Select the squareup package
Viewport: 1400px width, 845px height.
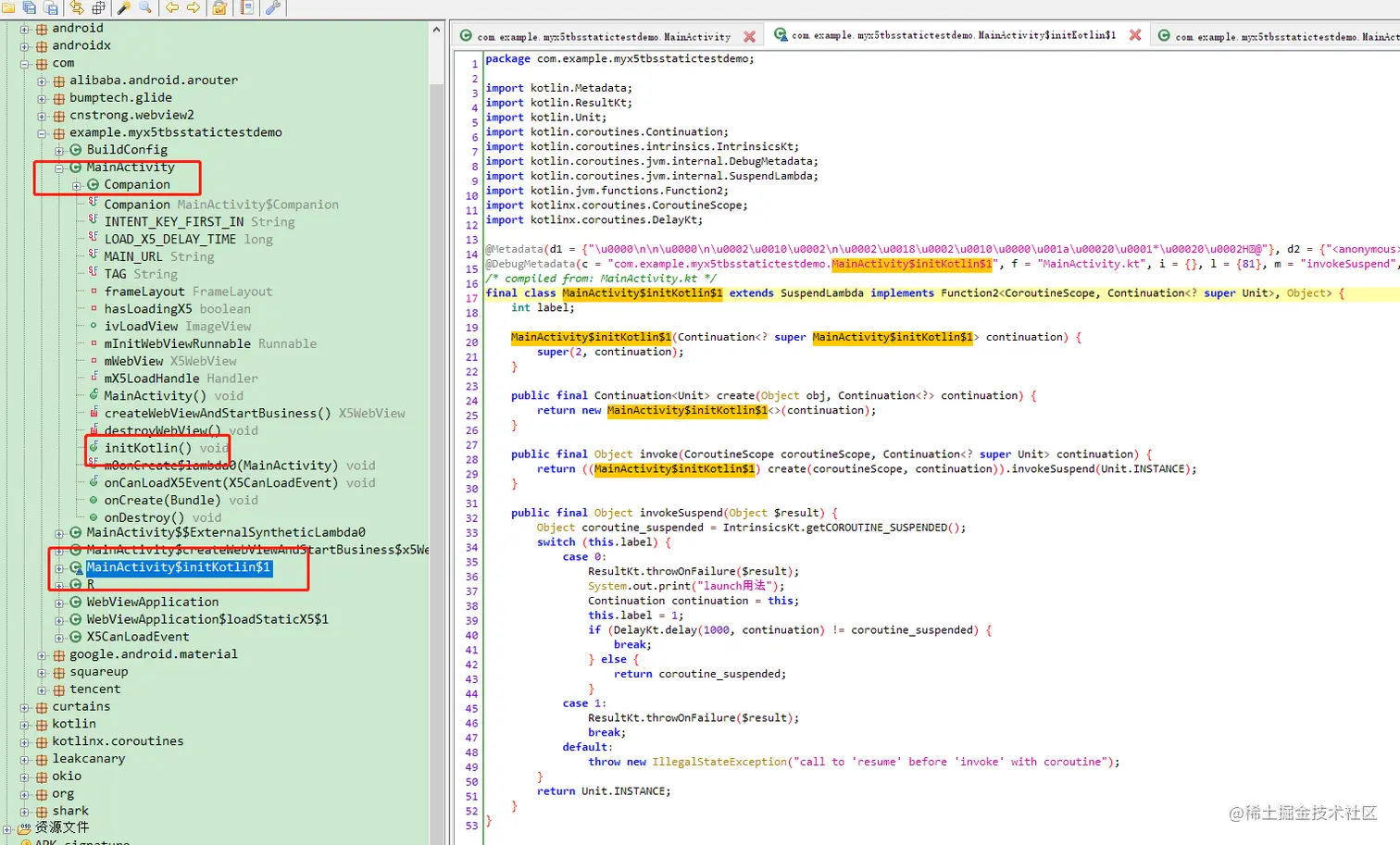coord(99,672)
